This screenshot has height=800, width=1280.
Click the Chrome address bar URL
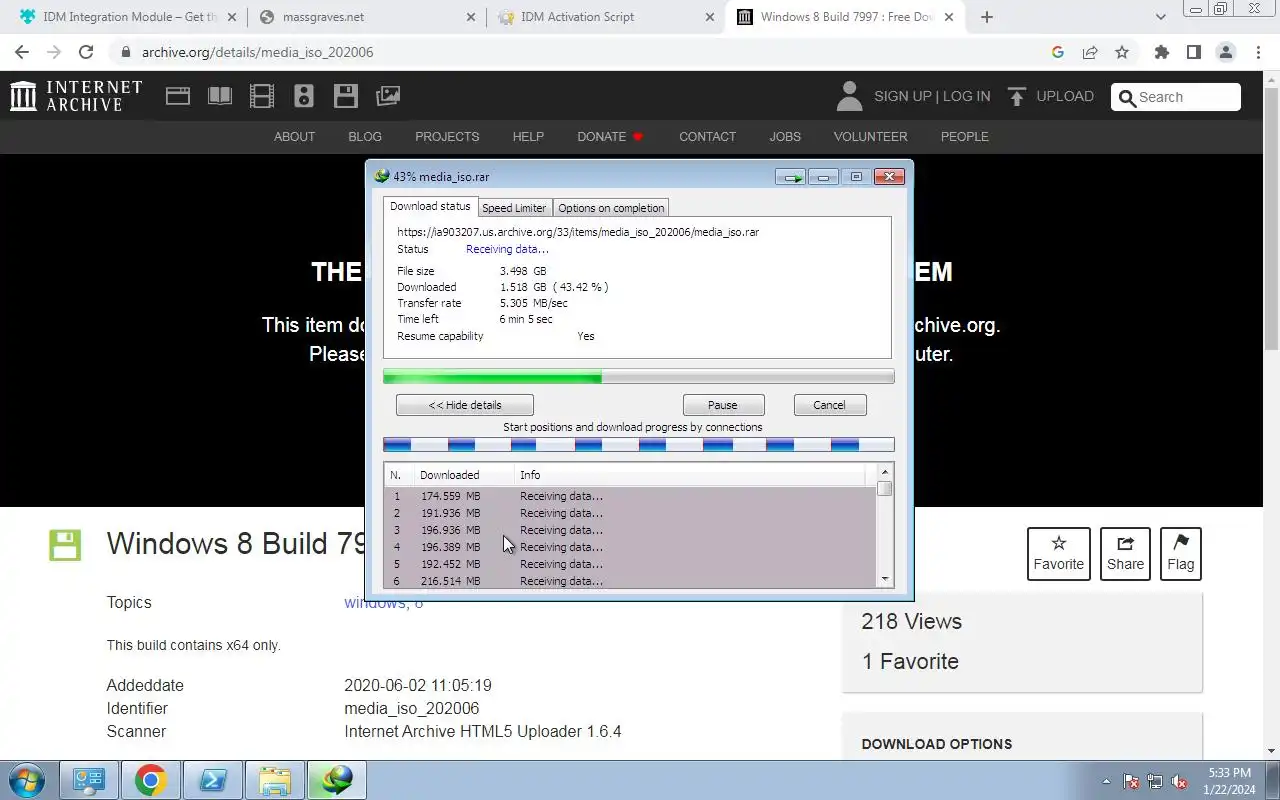coord(257,52)
